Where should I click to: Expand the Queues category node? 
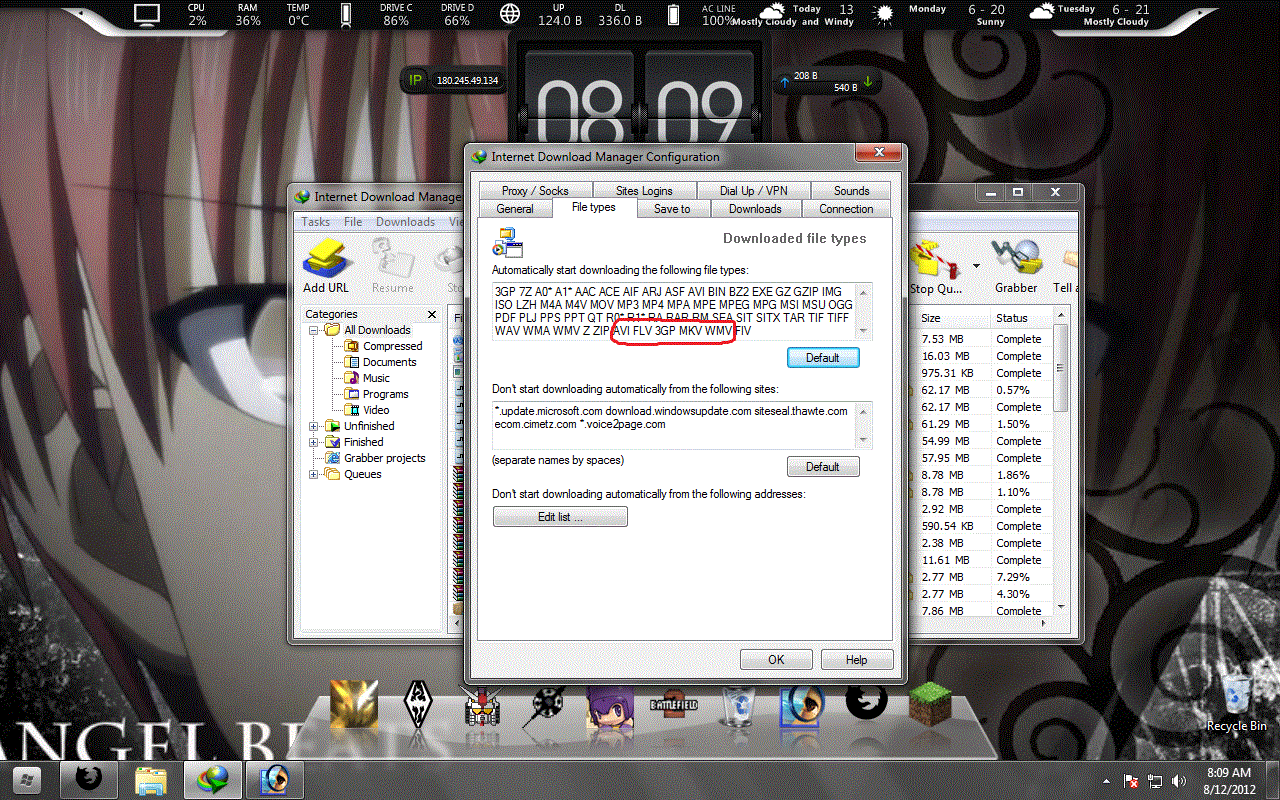pyautogui.click(x=314, y=474)
